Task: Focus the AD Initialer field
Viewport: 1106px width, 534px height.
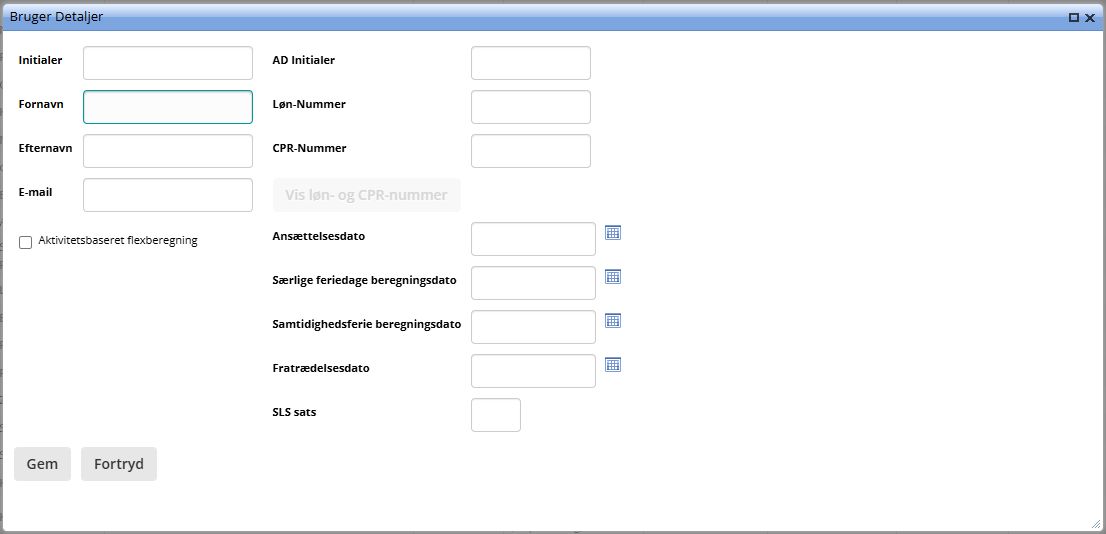Action: tap(531, 63)
